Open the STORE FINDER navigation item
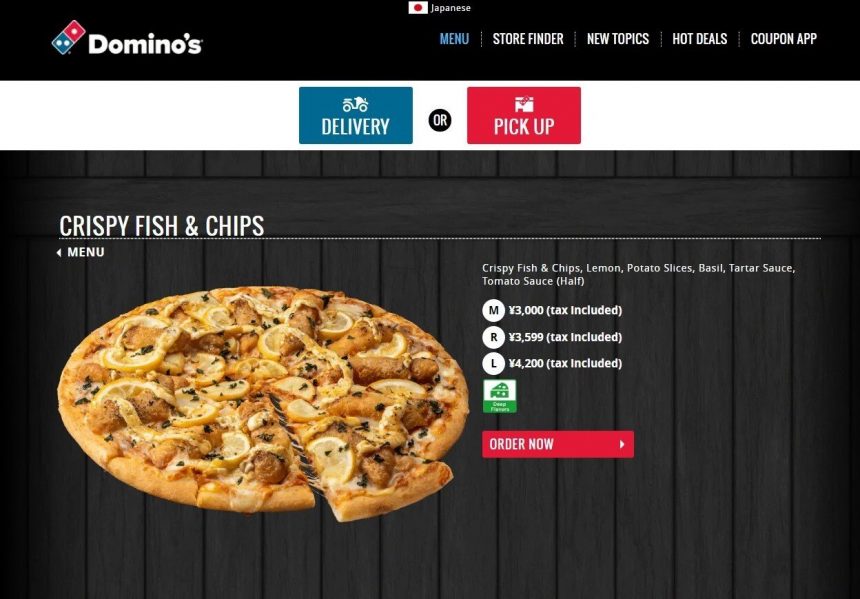860x599 pixels. coord(528,39)
